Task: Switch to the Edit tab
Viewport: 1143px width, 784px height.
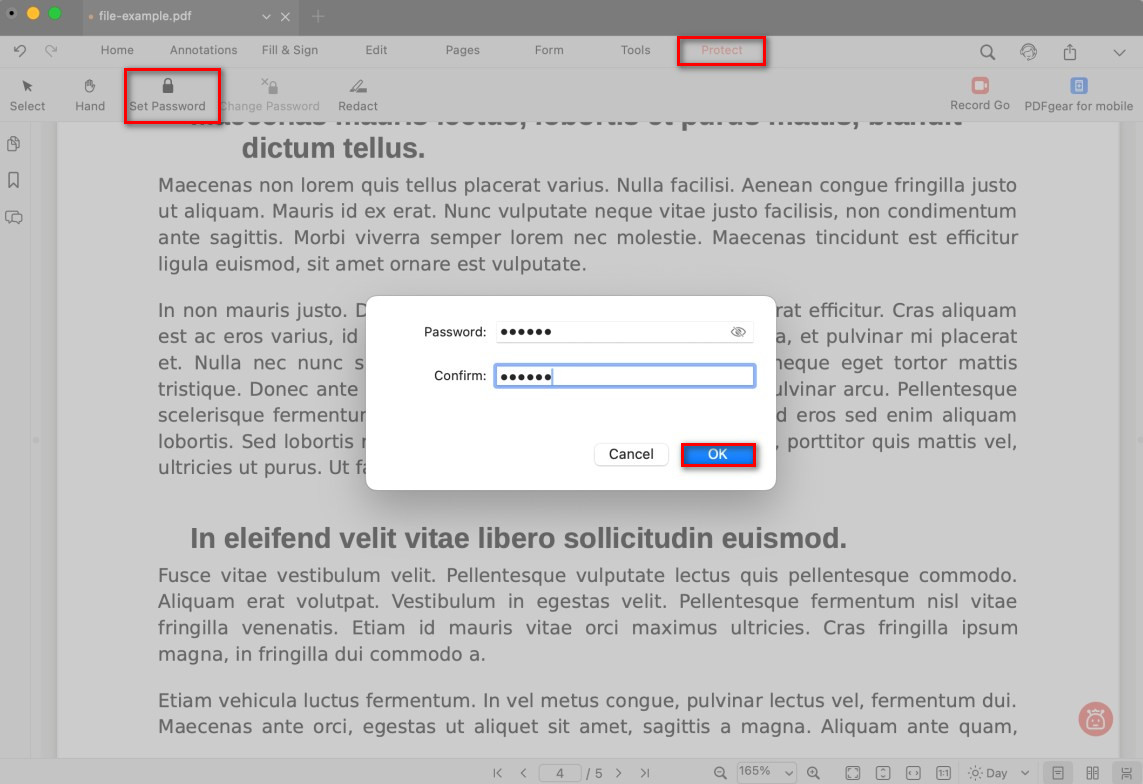Action: coord(376,50)
